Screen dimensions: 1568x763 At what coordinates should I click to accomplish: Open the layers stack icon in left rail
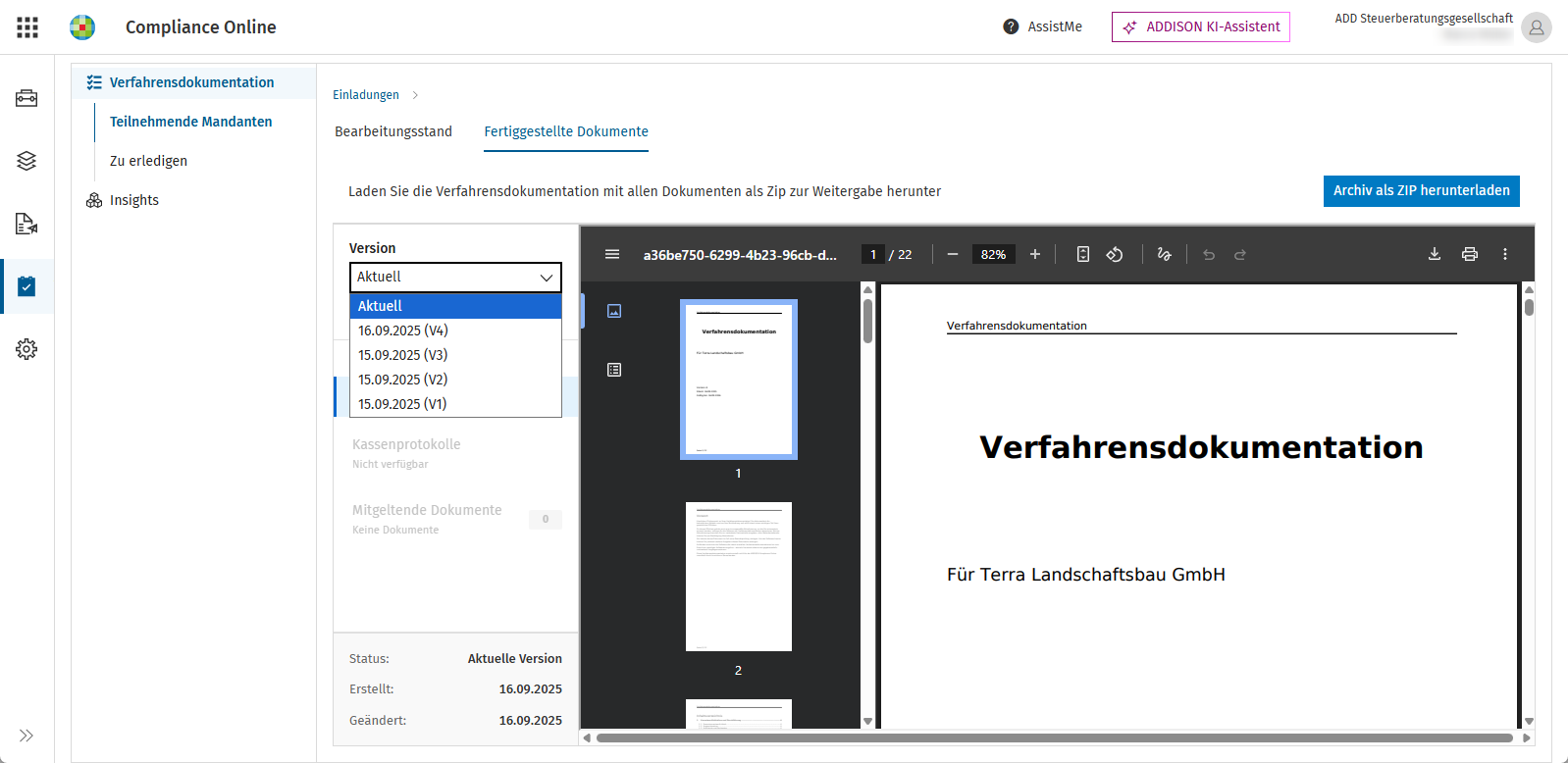point(26,161)
